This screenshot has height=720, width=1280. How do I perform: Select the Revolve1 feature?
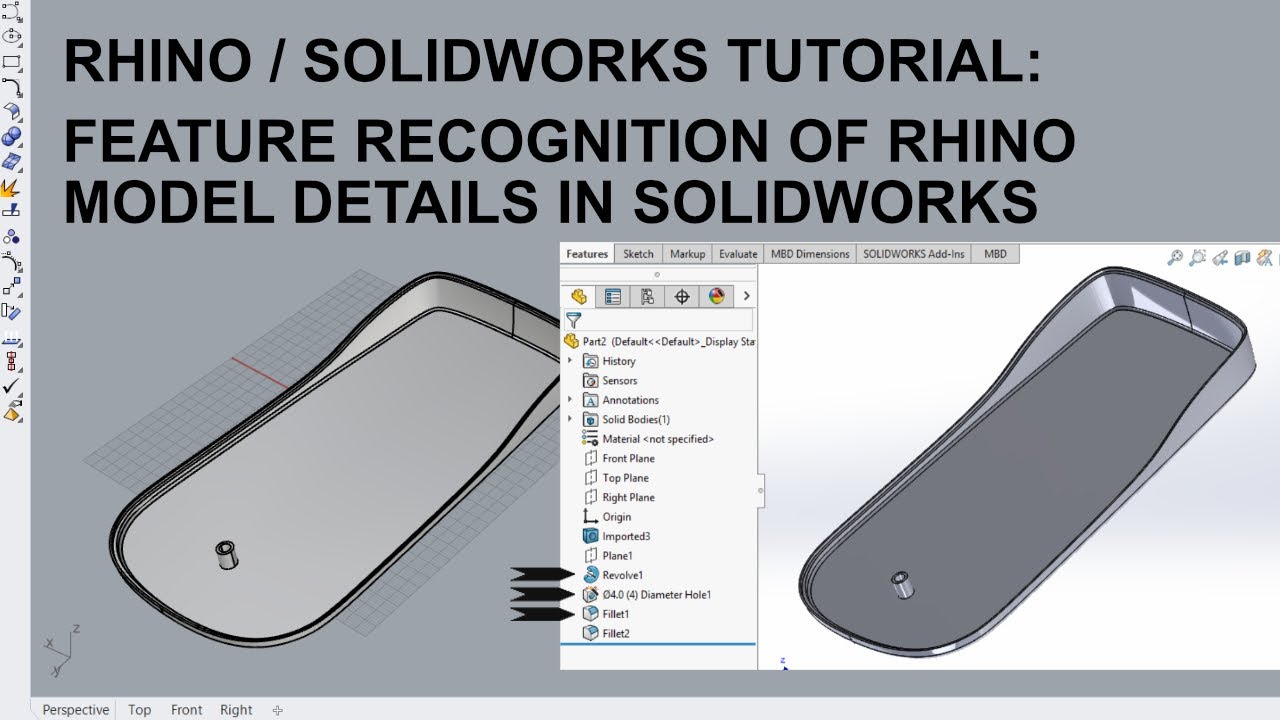[614, 575]
